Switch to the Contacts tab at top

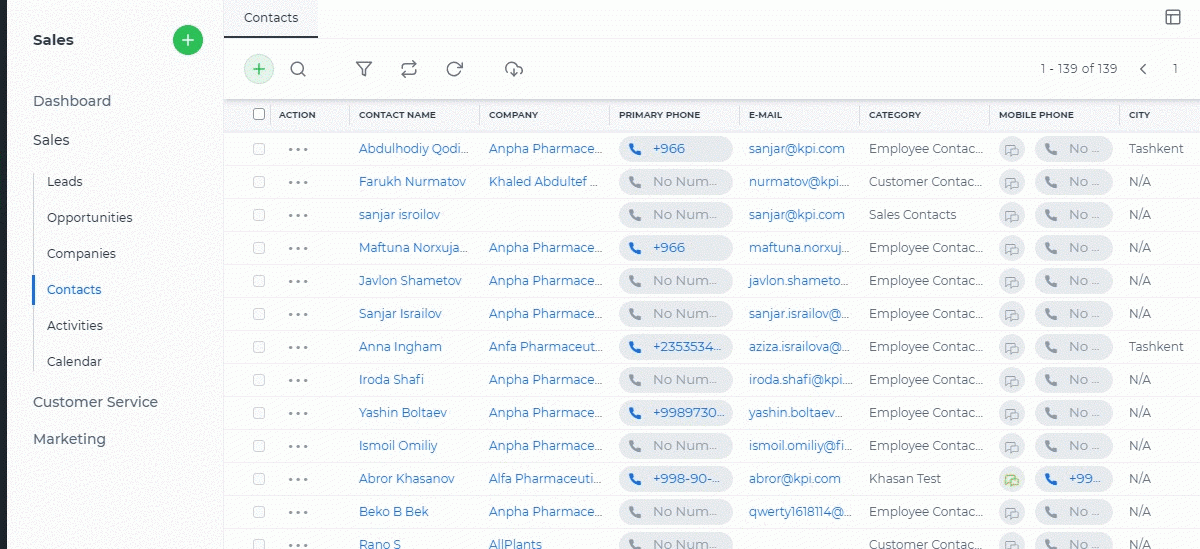point(271,18)
